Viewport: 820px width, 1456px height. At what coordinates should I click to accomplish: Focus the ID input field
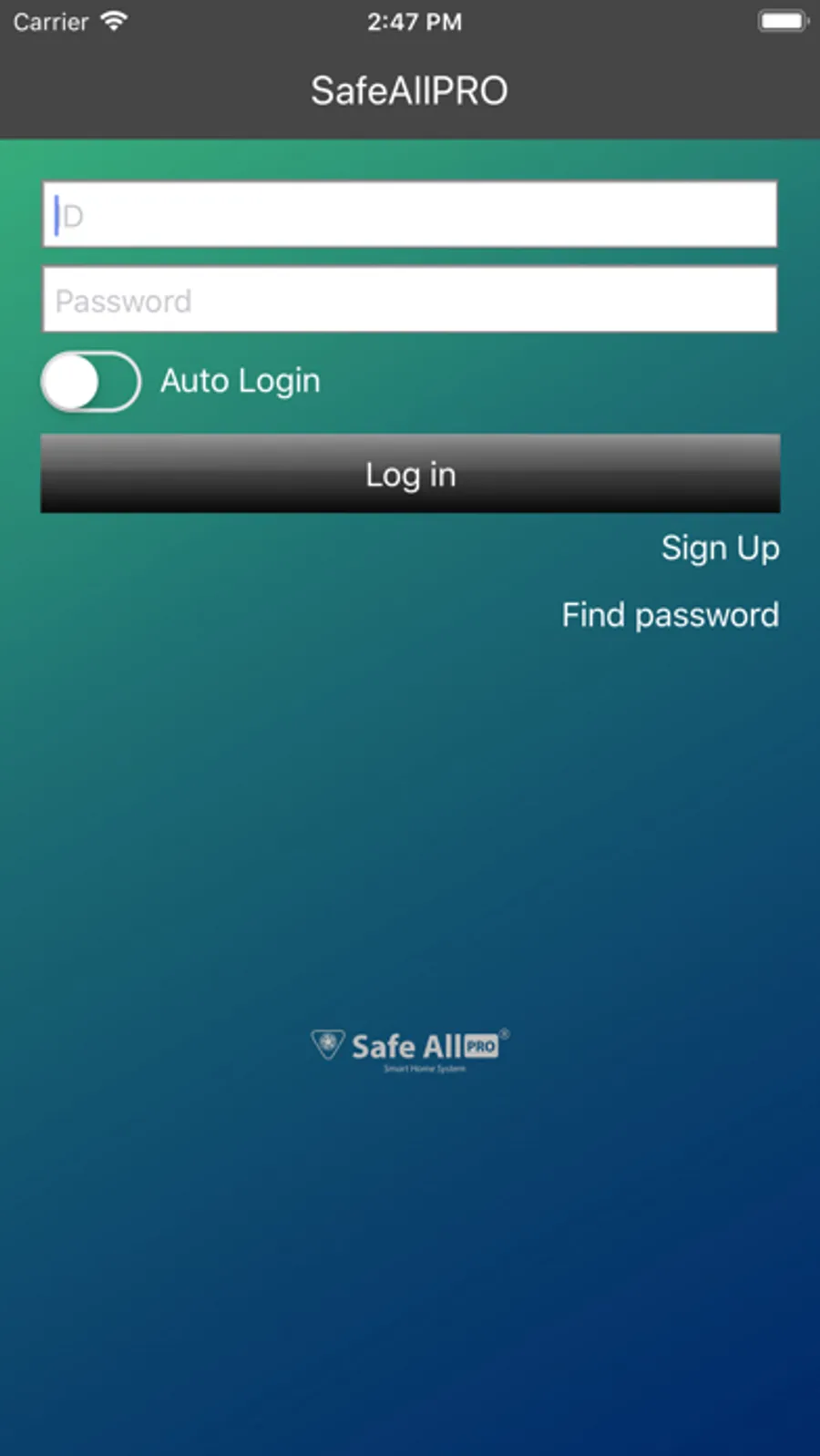tap(410, 214)
